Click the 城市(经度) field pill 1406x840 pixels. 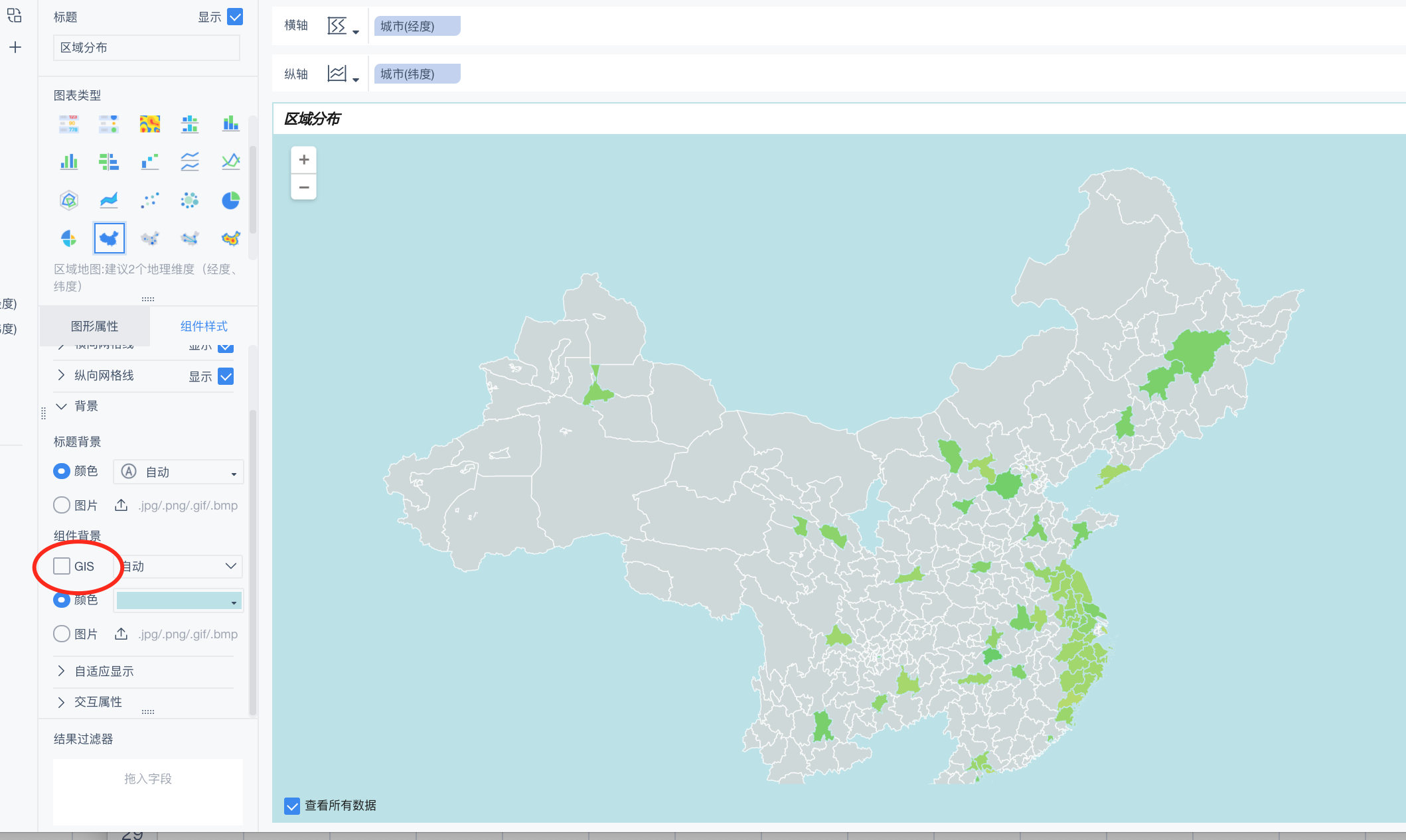pos(417,27)
